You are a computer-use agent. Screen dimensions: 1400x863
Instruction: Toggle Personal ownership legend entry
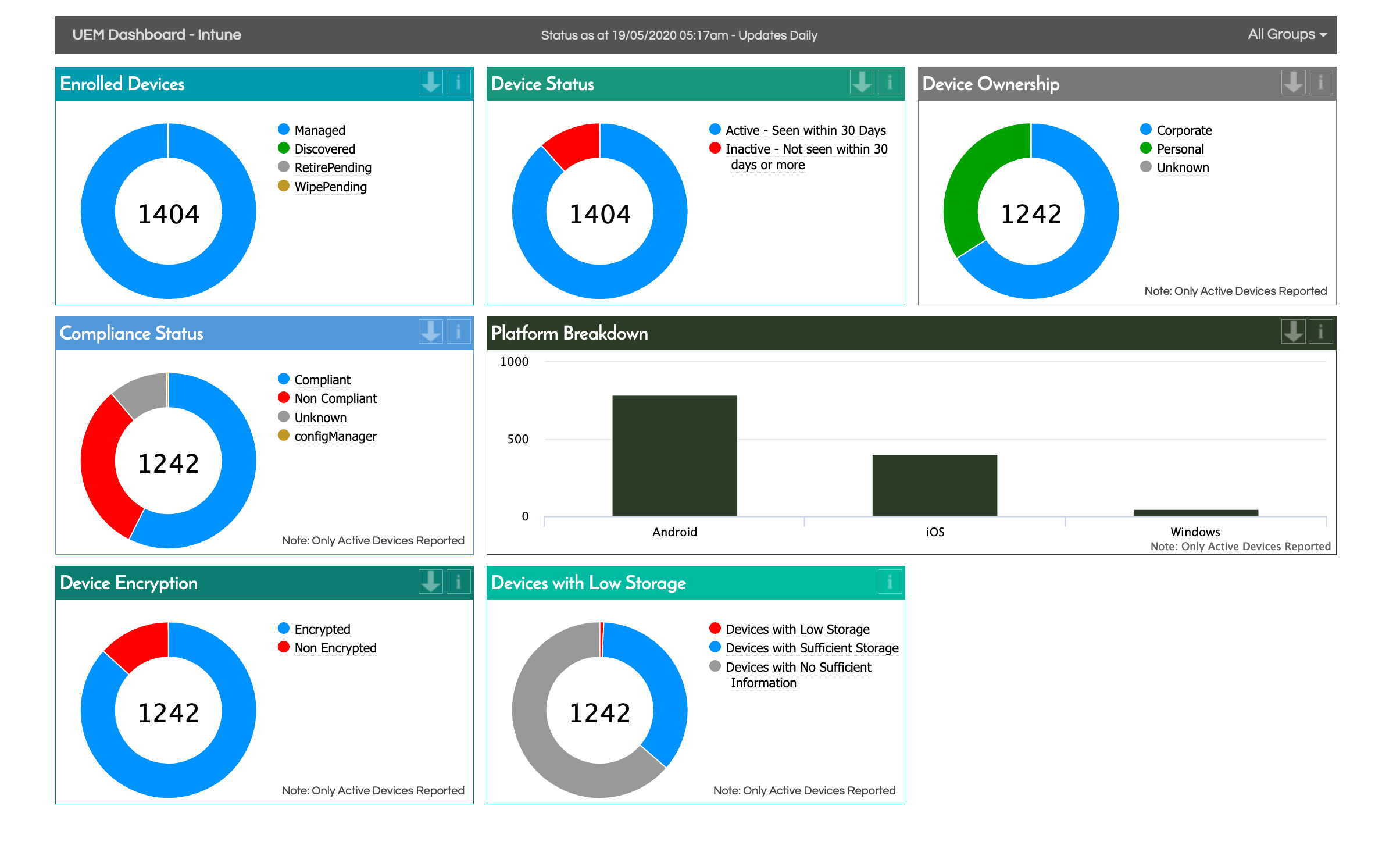1172,149
